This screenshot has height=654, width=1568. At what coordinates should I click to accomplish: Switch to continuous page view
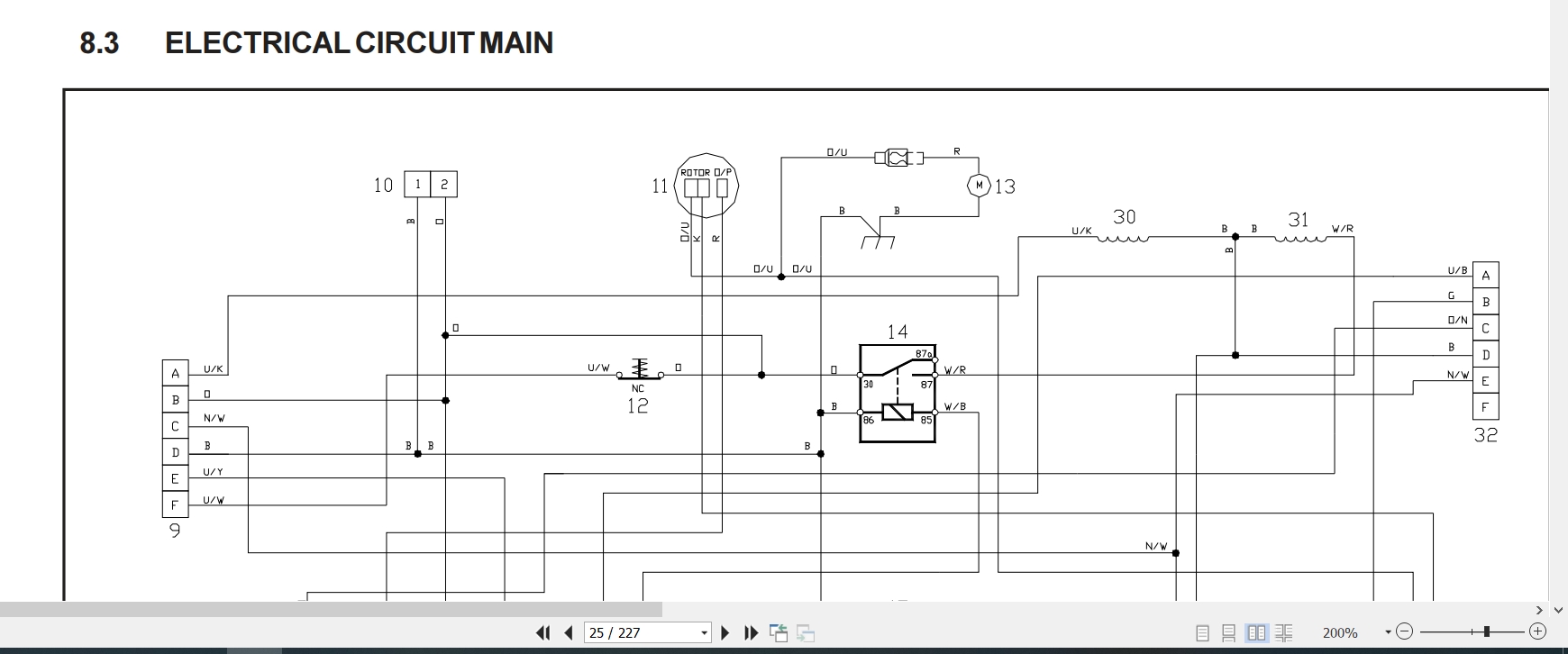pyautogui.click(x=1228, y=633)
